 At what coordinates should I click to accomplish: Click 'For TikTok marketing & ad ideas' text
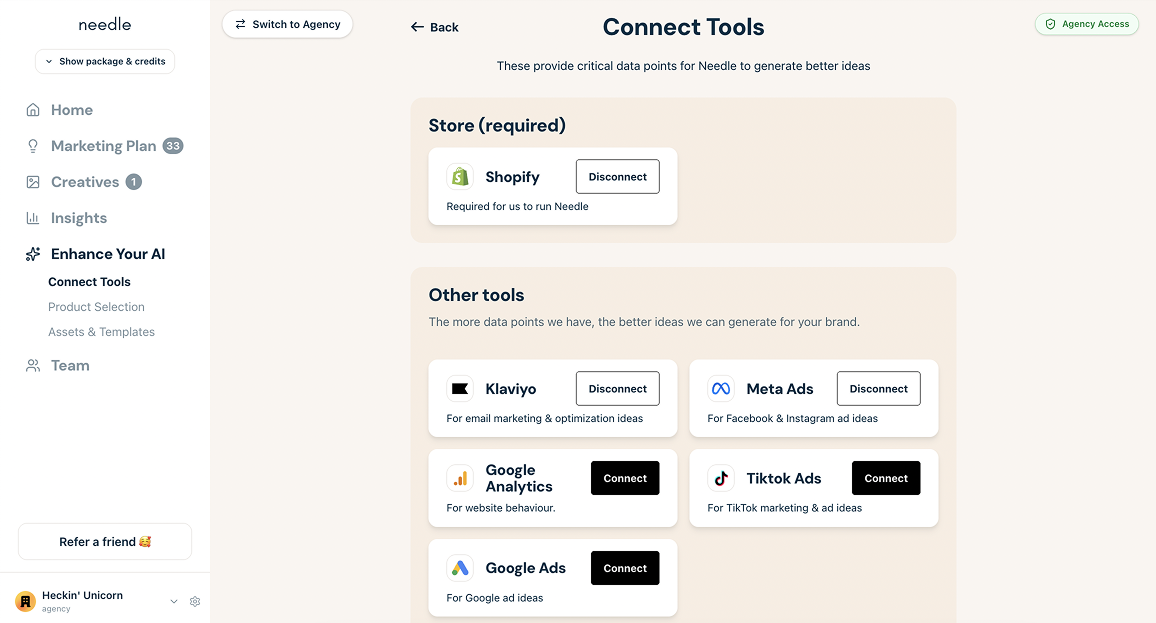784,508
